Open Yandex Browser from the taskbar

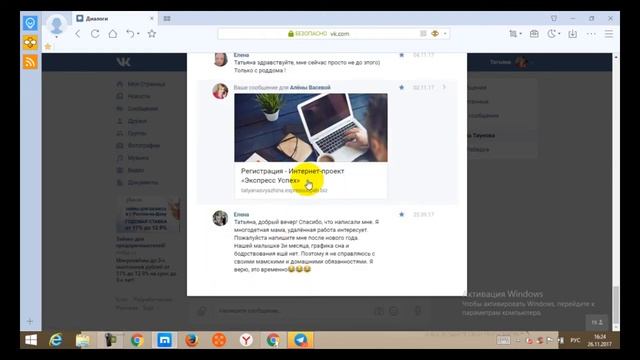click(246, 340)
